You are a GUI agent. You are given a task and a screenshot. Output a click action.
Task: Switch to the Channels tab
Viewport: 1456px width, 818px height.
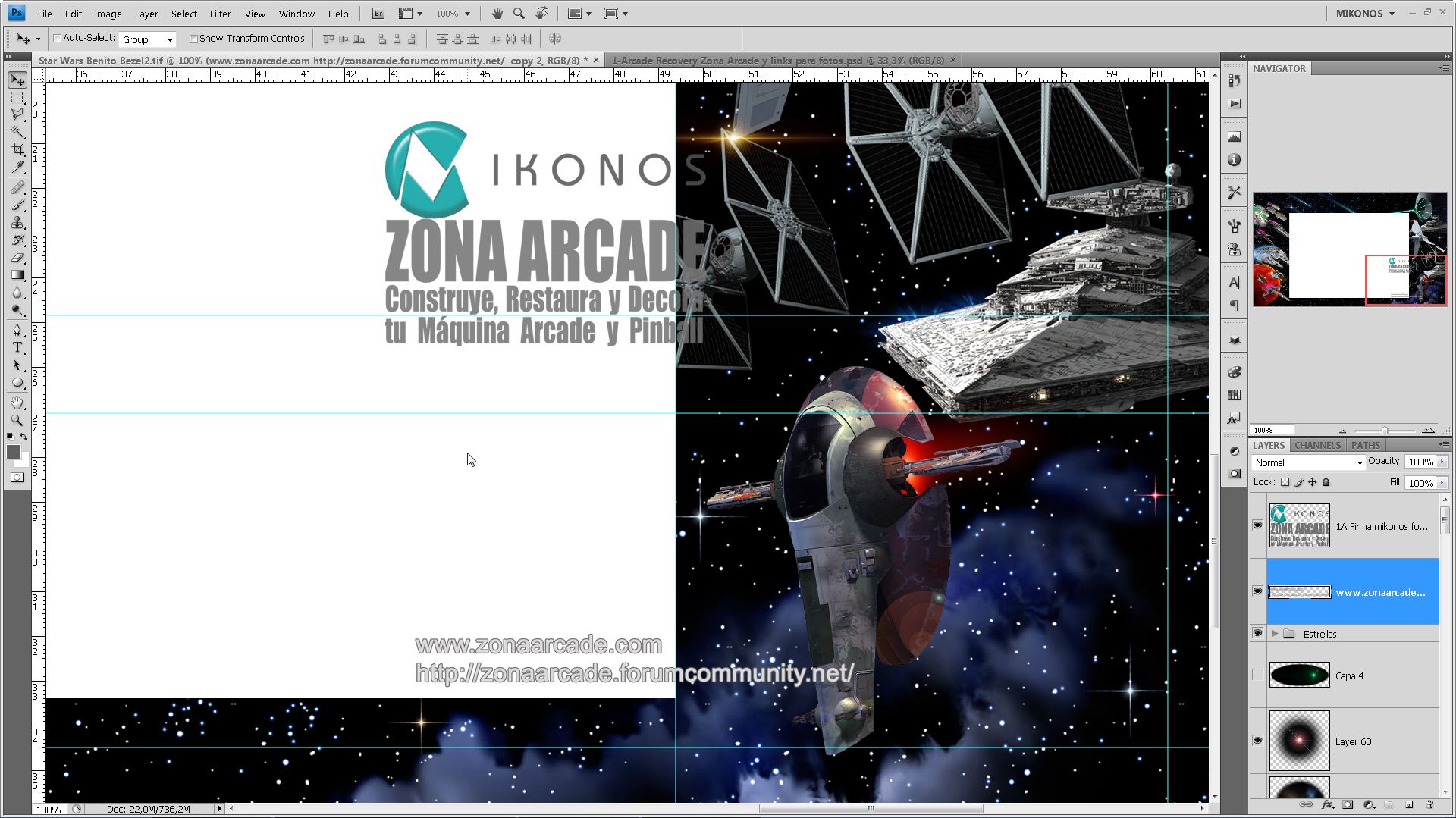(x=1317, y=446)
